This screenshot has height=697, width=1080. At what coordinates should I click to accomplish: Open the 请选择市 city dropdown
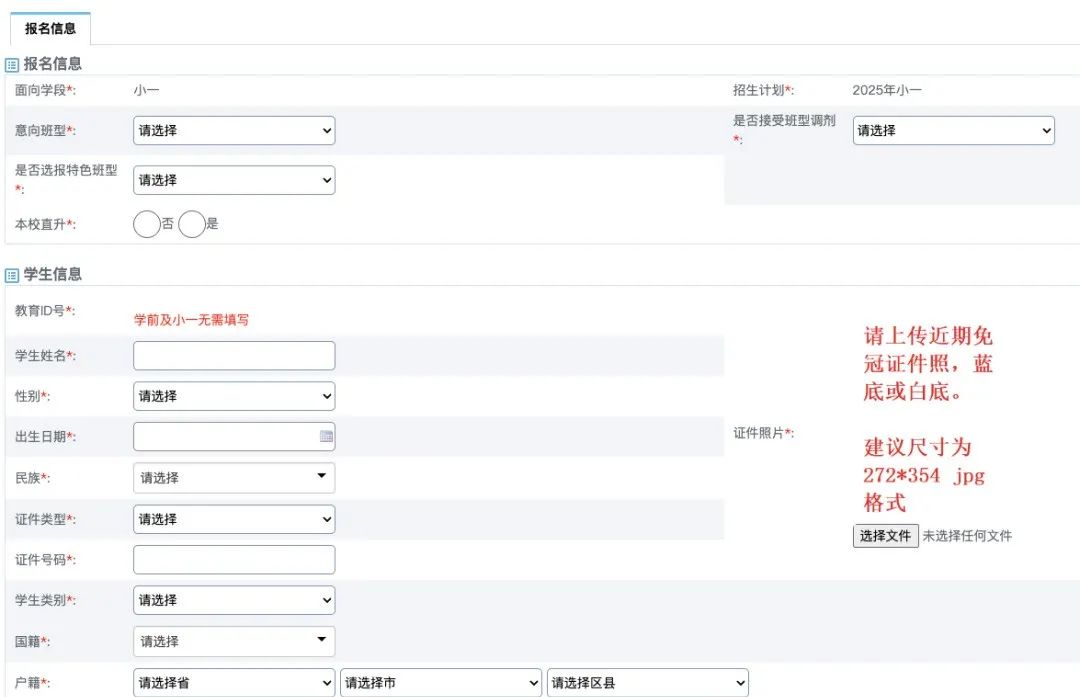pos(441,684)
